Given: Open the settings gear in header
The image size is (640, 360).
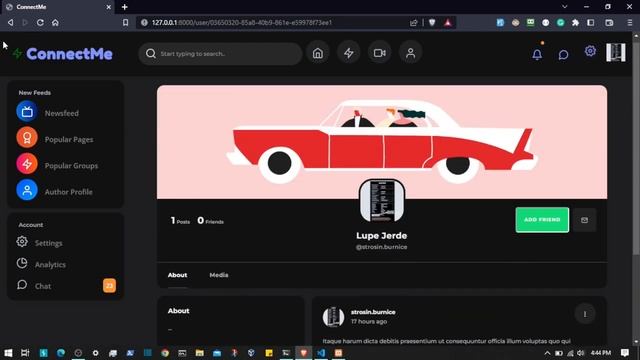Looking at the screenshot, I should [590, 51].
